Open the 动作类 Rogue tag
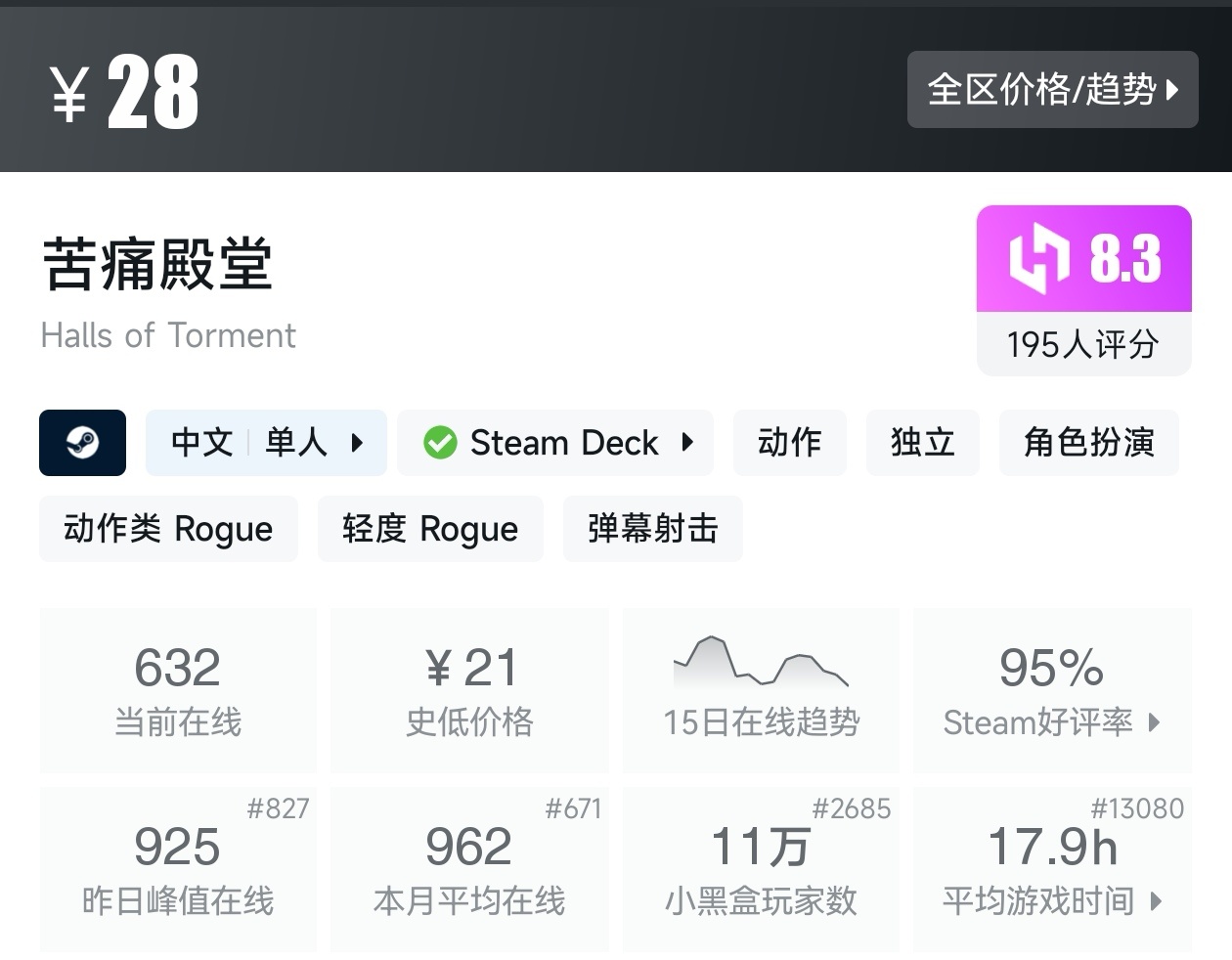1232x960 pixels. tap(168, 529)
